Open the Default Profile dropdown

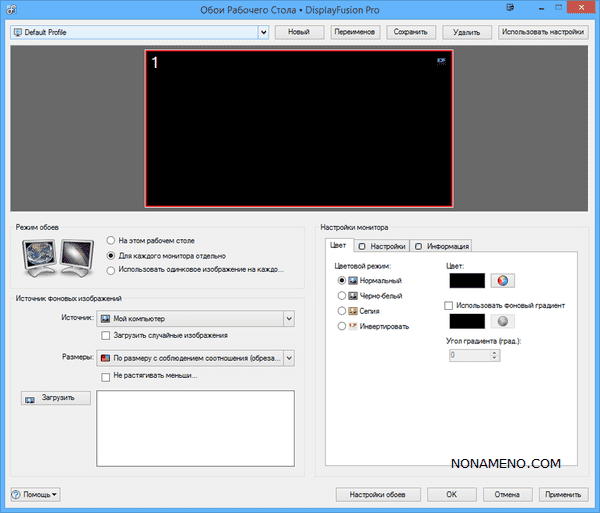pyautogui.click(x=264, y=32)
